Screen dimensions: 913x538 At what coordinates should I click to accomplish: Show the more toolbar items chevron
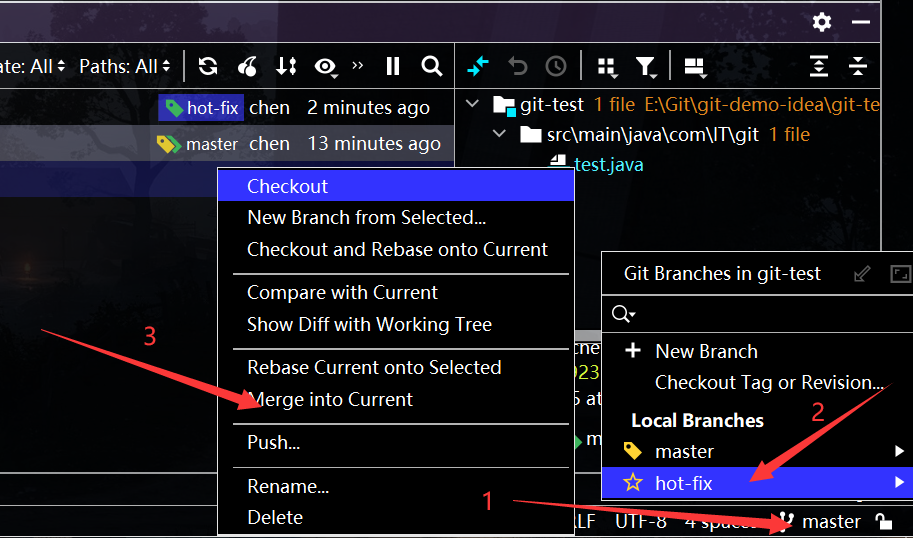click(x=358, y=65)
